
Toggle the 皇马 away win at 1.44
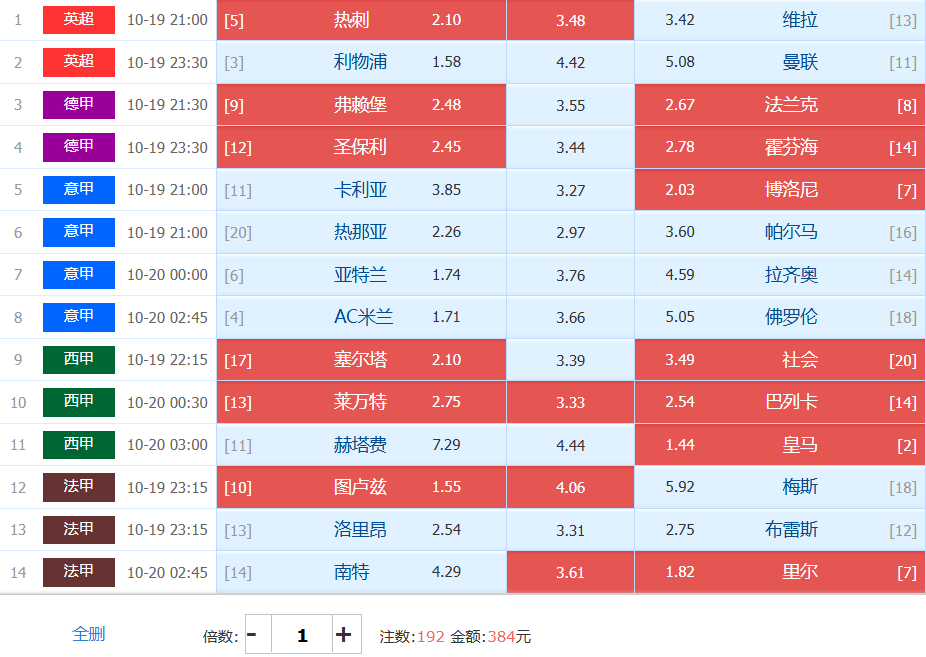[780, 445]
